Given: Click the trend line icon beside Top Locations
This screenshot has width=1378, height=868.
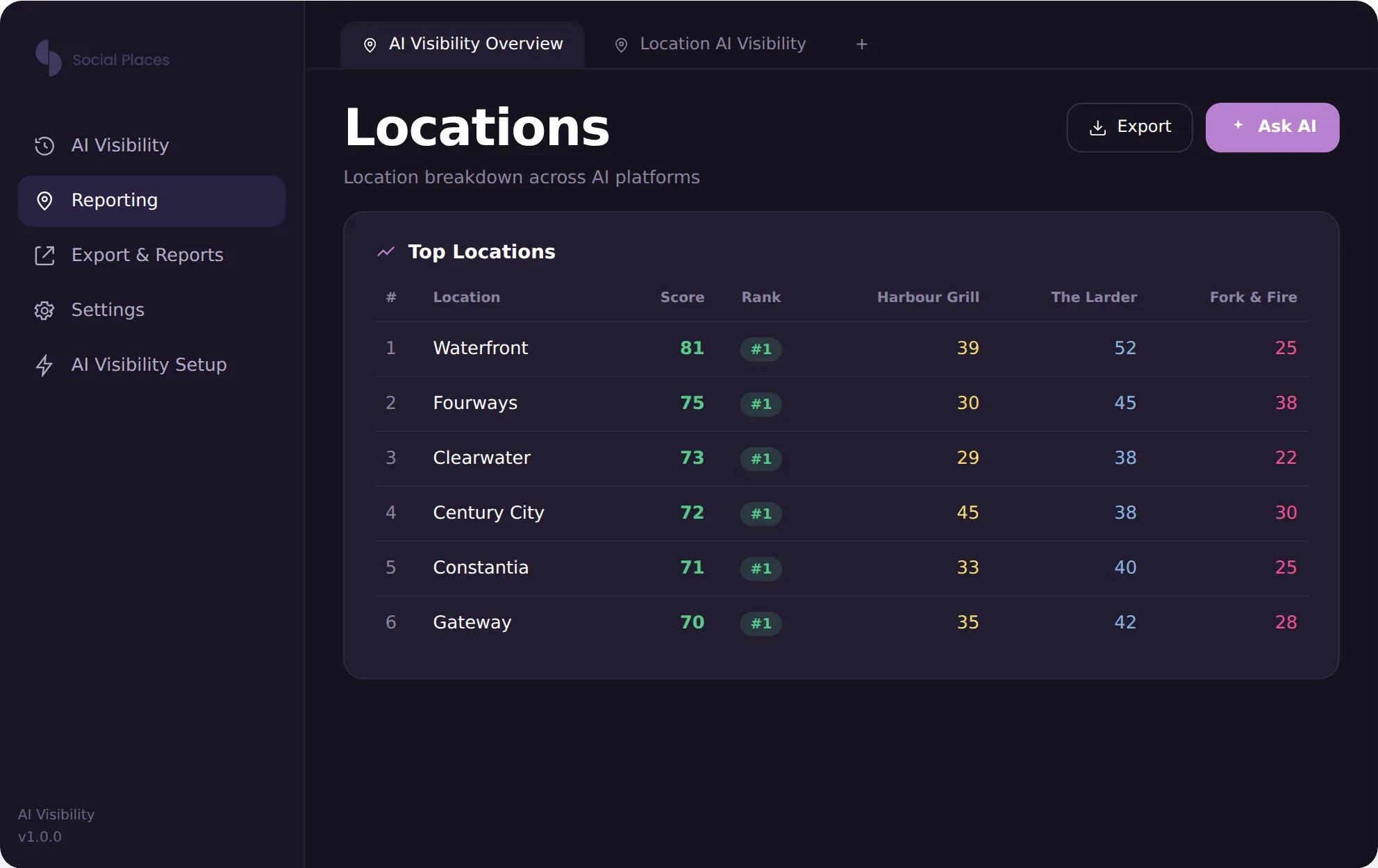Looking at the screenshot, I should click(386, 252).
